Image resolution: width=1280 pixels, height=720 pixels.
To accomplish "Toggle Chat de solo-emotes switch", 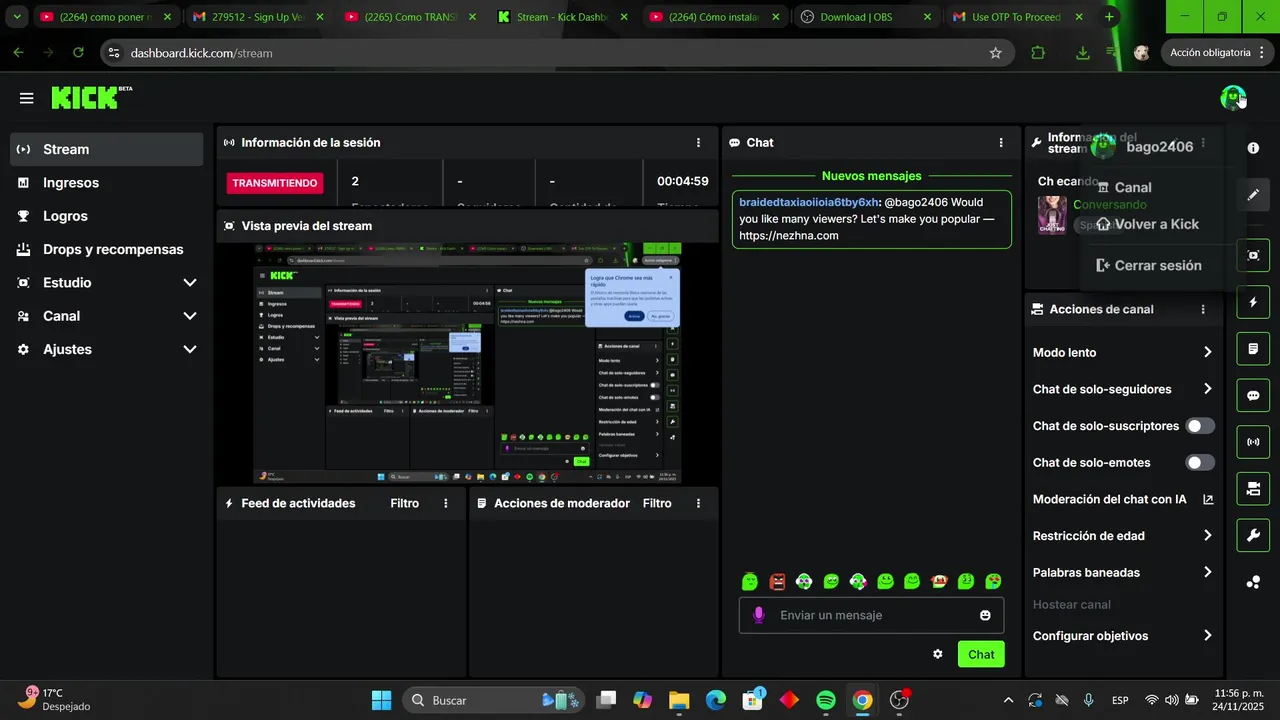I will click(1200, 463).
